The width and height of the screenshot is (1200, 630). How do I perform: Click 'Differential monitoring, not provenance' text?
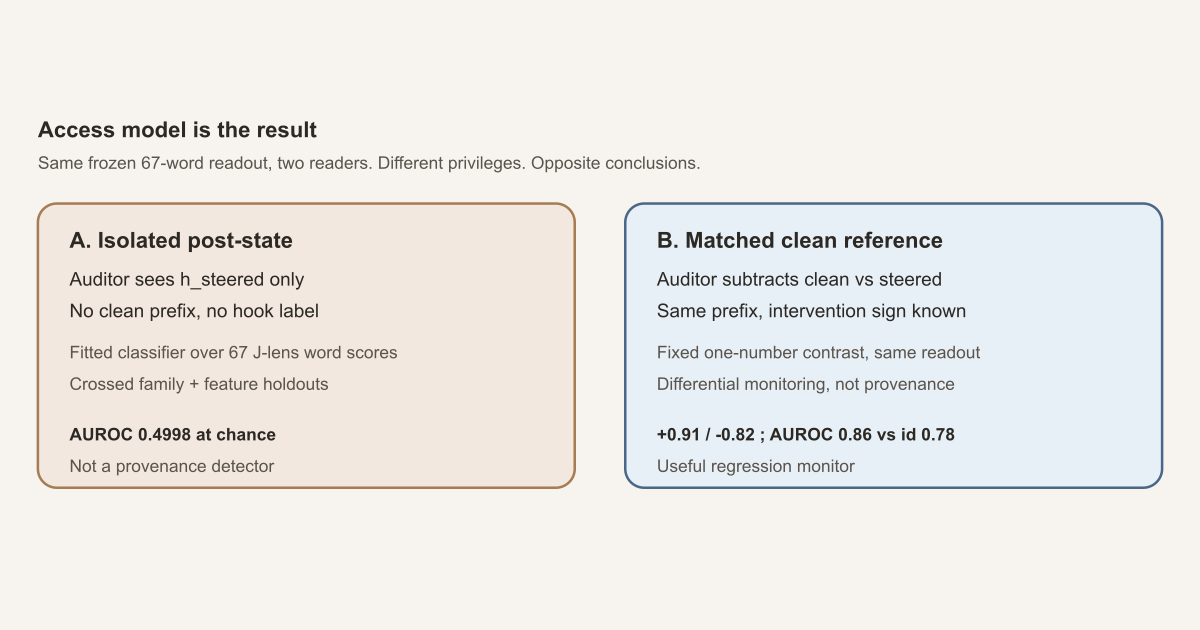coord(806,384)
